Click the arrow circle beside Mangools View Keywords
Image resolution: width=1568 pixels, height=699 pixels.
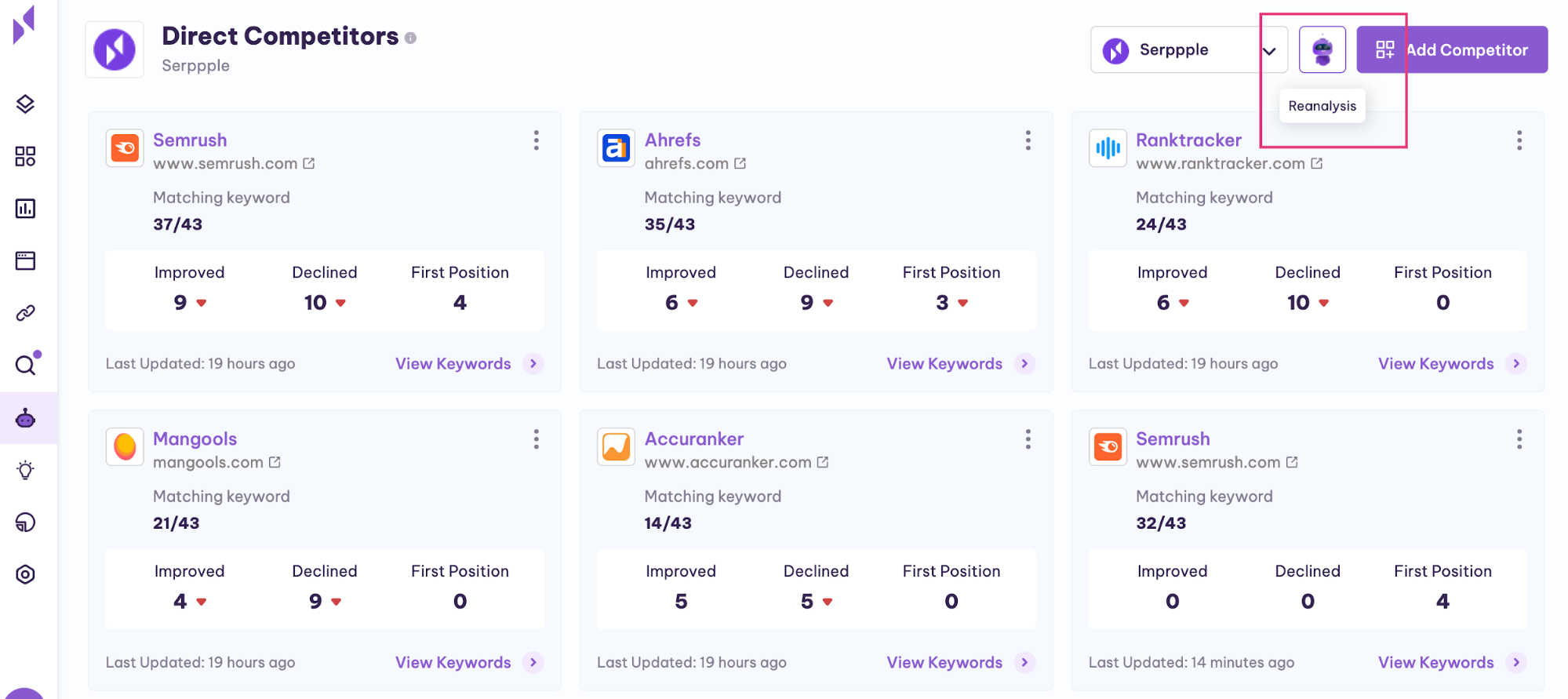533,662
